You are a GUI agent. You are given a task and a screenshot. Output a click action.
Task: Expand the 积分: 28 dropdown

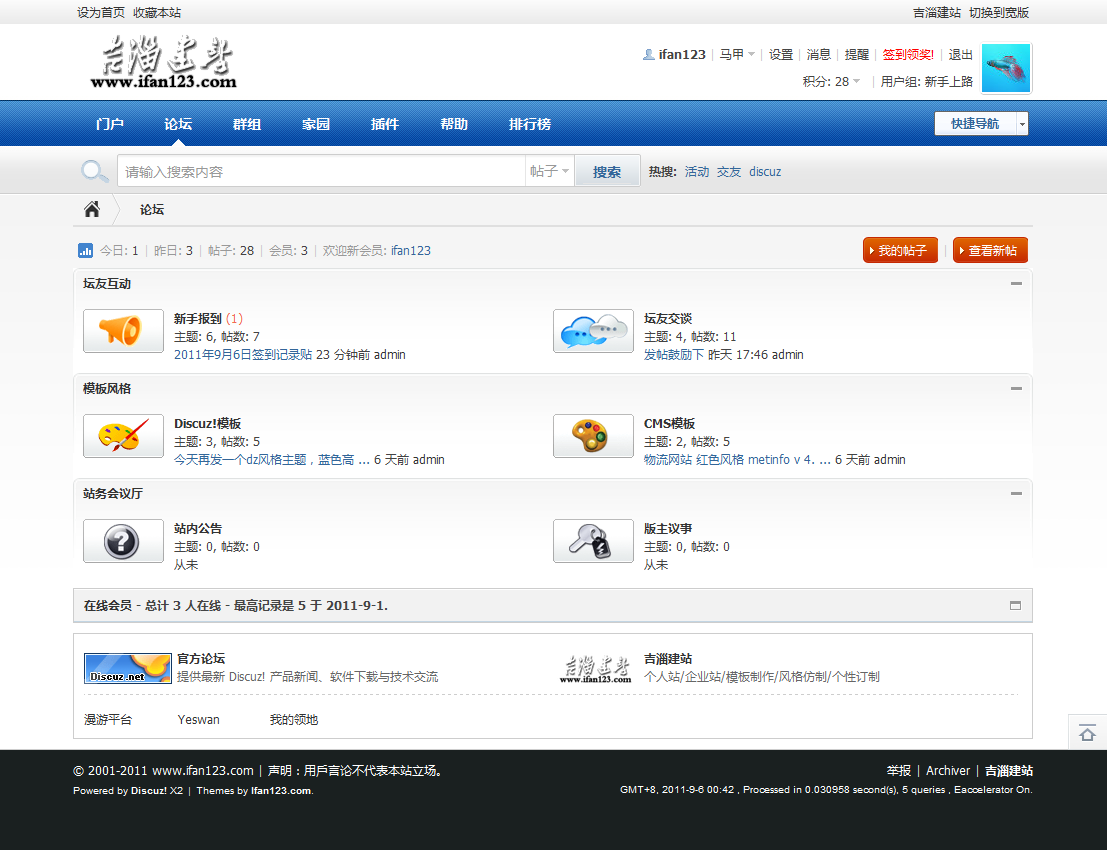pyautogui.click(x=831, y=82)
